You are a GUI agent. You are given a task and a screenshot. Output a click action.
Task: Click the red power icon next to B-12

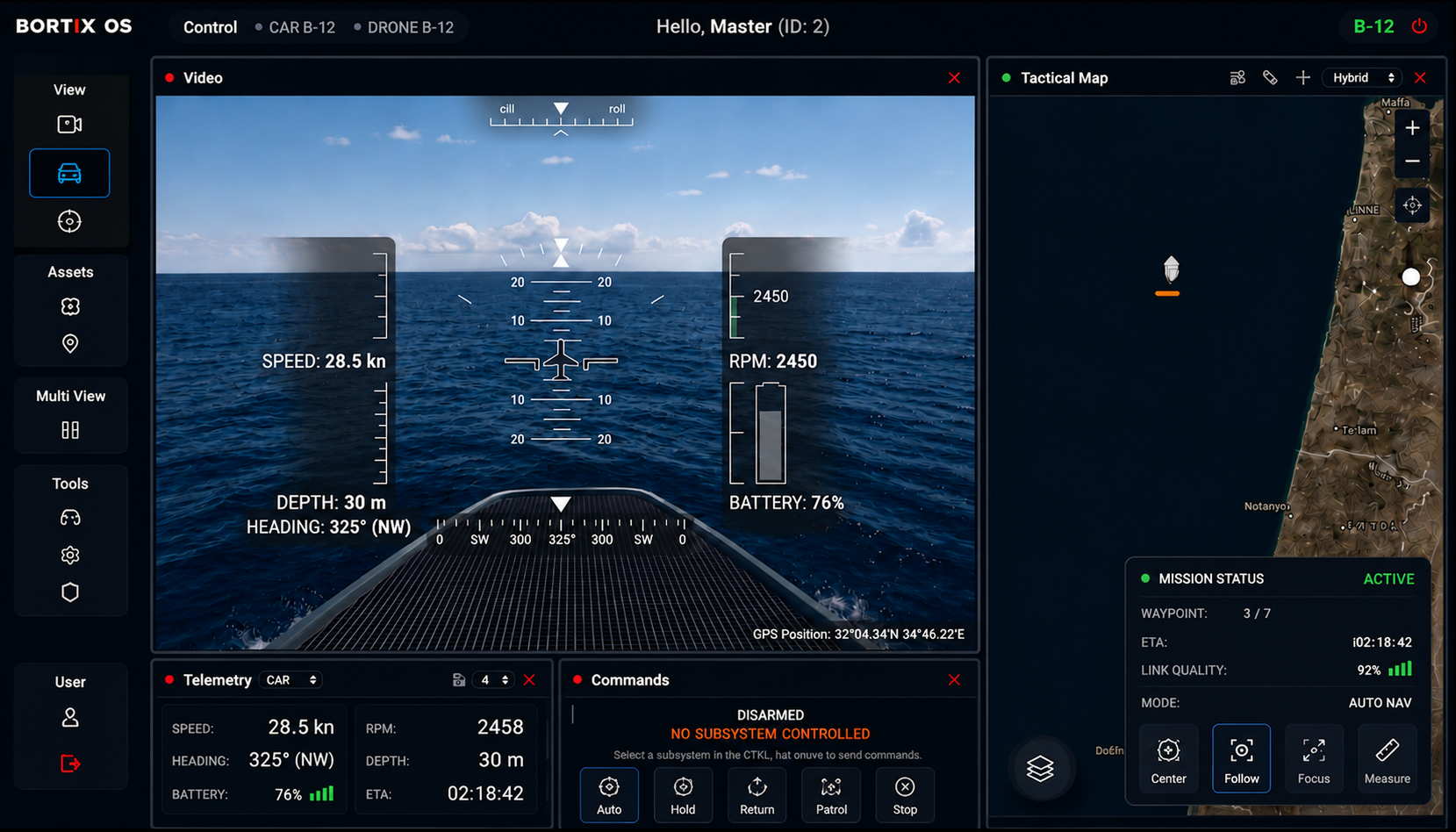[1419, 26]
